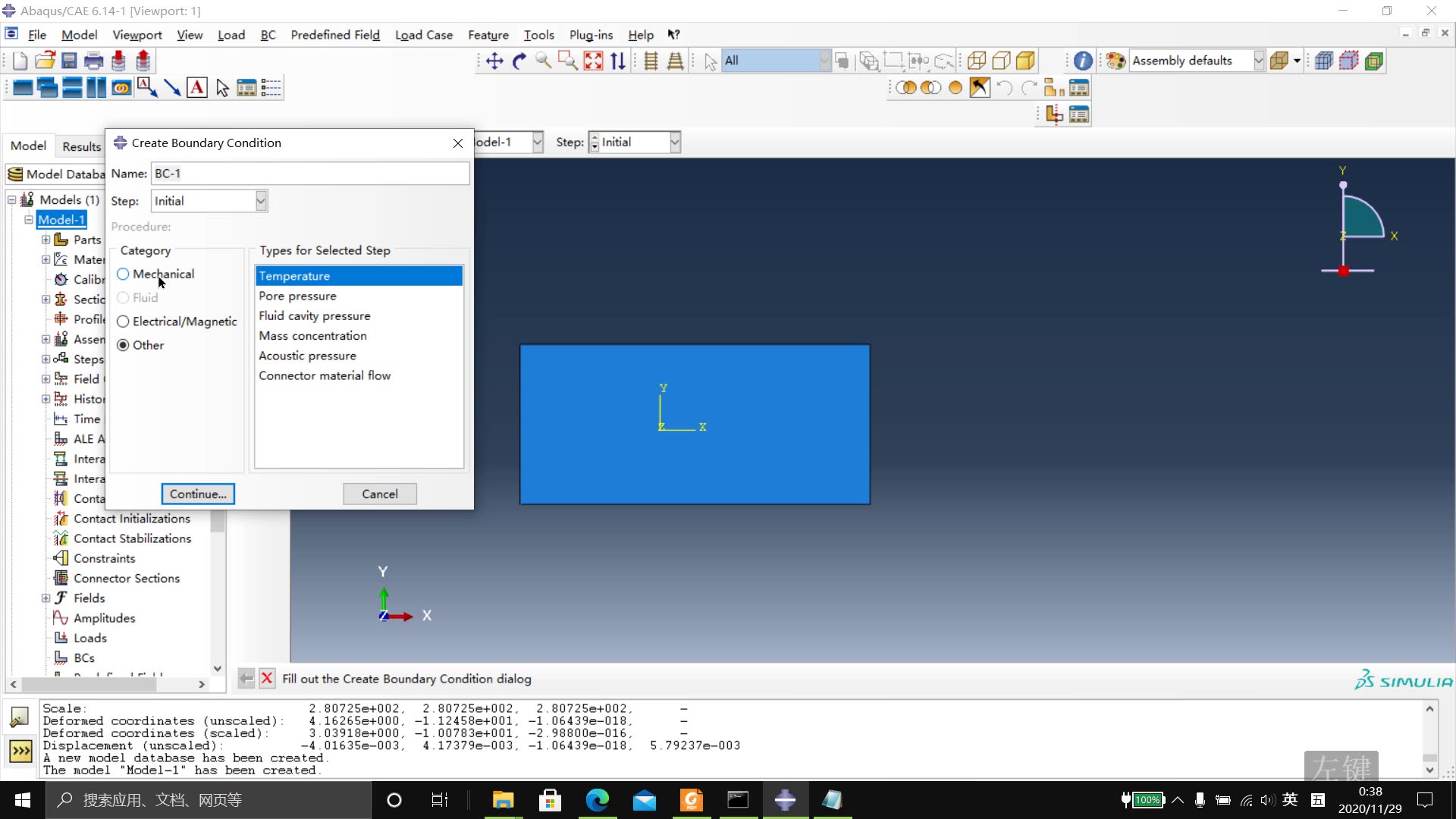The image size is (1456, 819).
Task: Expand the Steps tree node
Action: (45, 359)
